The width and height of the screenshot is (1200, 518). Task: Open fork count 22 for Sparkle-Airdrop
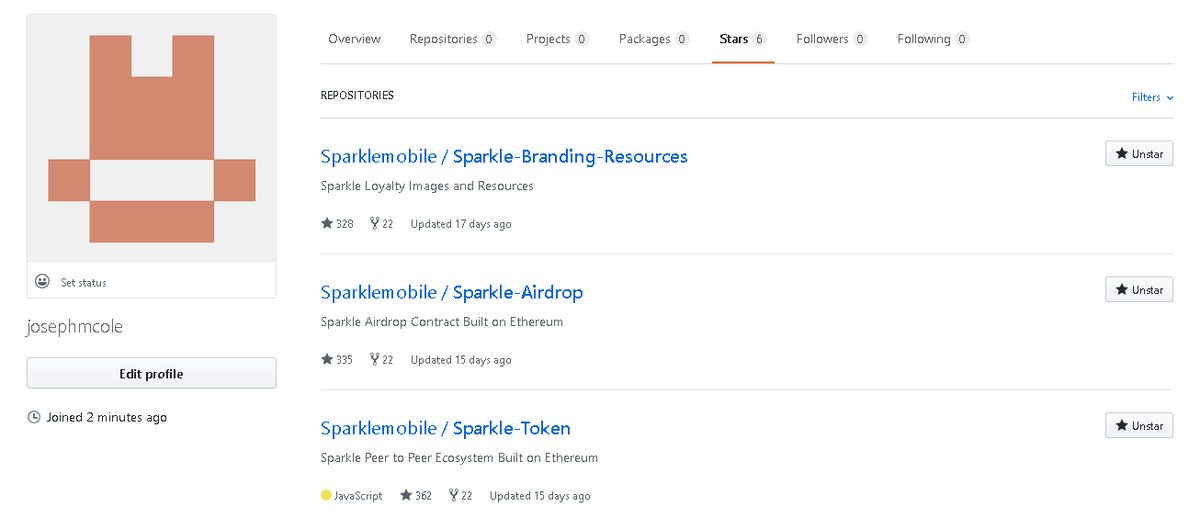click(381, 360)
